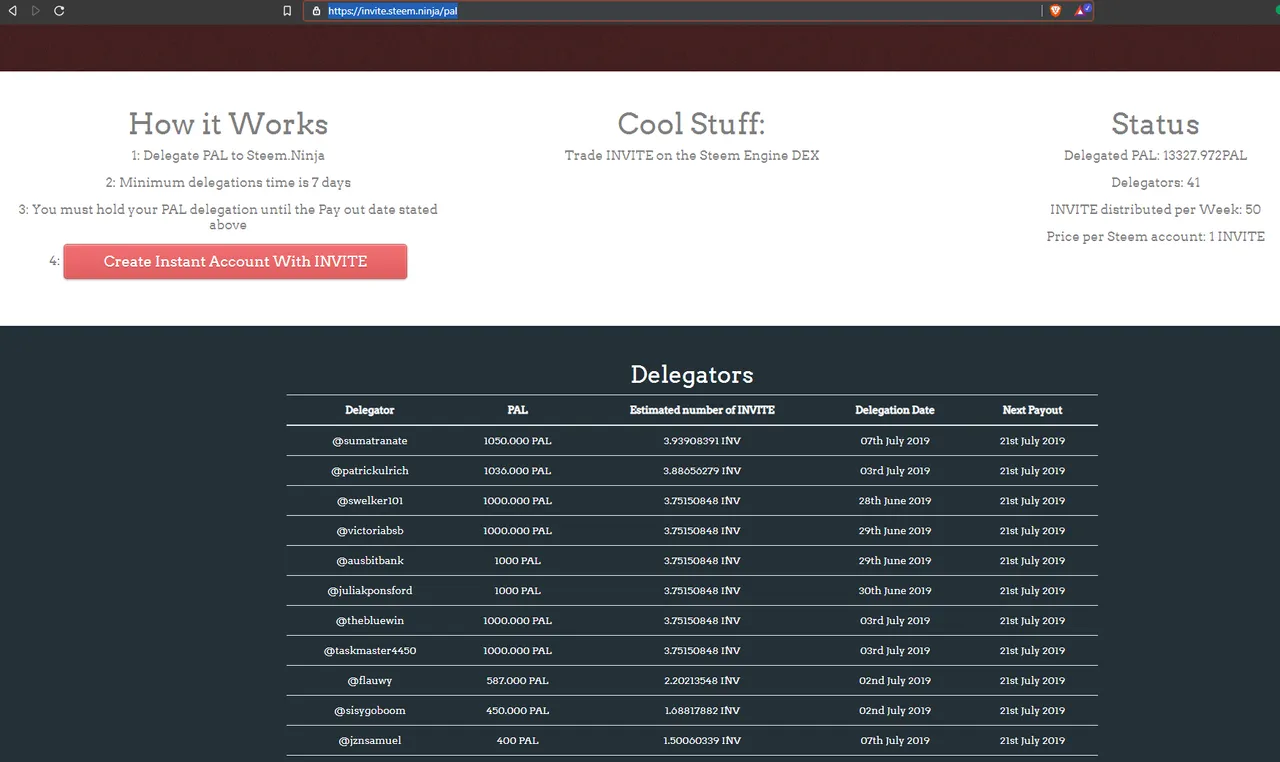Select the Delegated PAL: 13327.972PAL line
Image resolution: width=1280 pixels, height=762 pixels.
pos(1155,155)
